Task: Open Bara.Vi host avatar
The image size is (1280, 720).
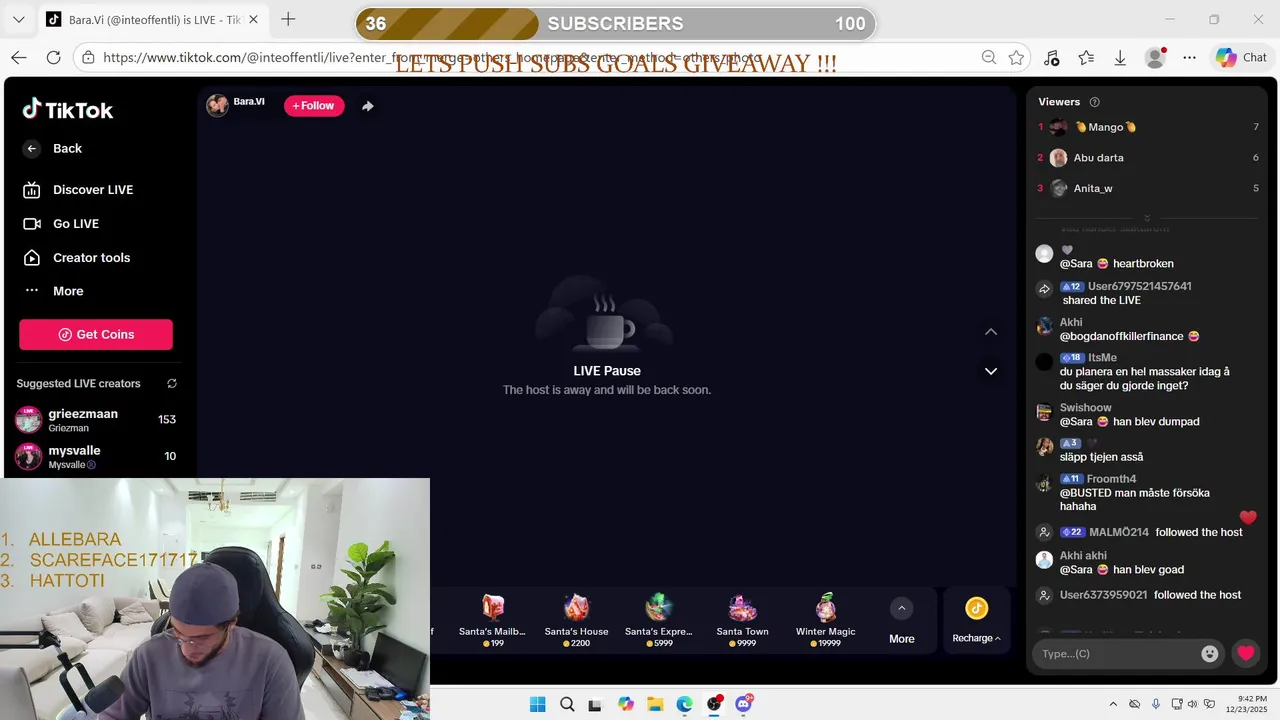Action: click(217, 105)
